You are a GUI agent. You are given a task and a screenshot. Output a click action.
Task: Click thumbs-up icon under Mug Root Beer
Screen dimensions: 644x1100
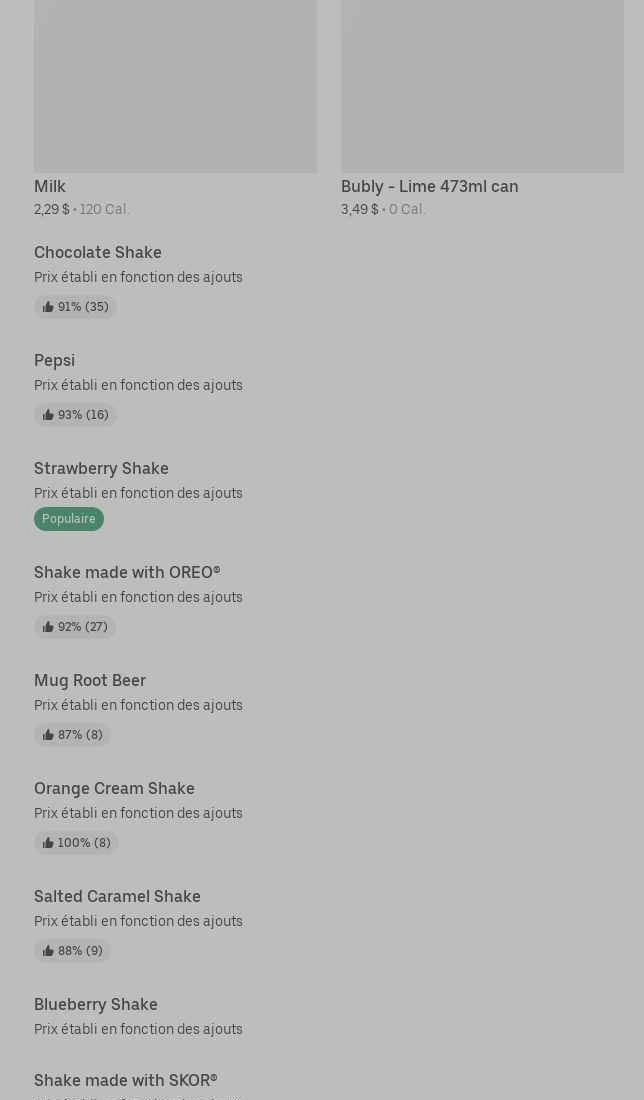[x=48, y=735]
